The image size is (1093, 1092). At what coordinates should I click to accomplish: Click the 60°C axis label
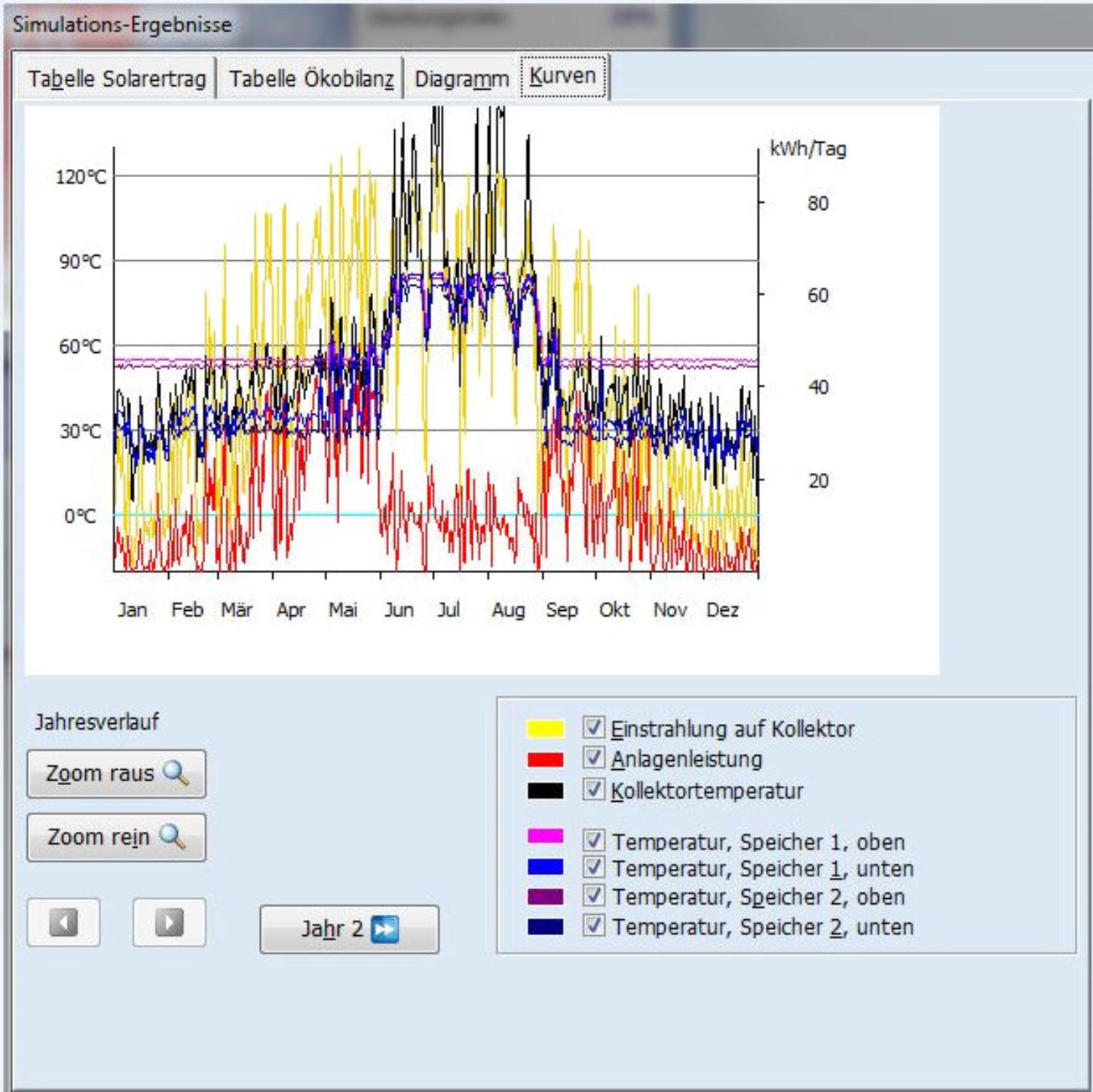pos(80,346)
